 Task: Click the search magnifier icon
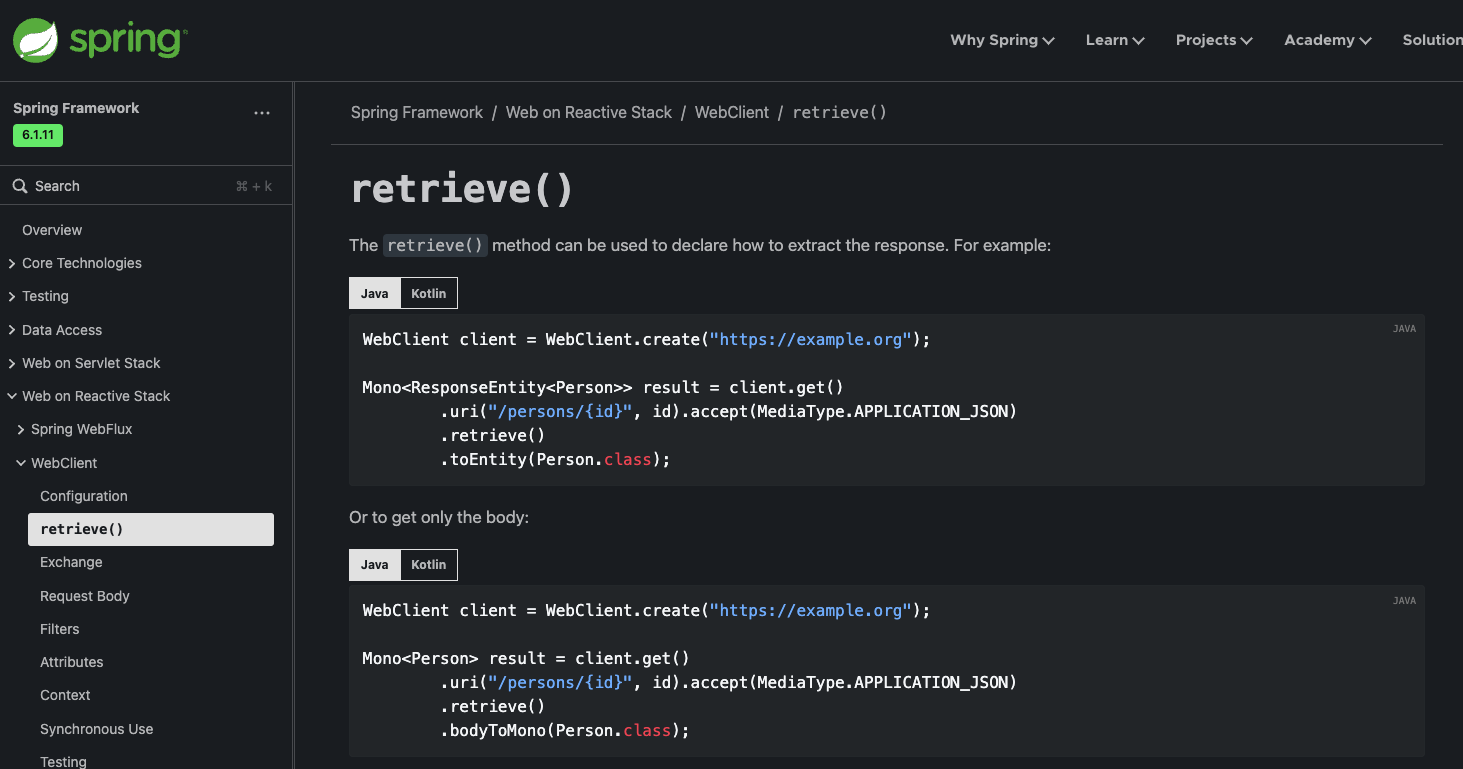click(x=19, y=186)
